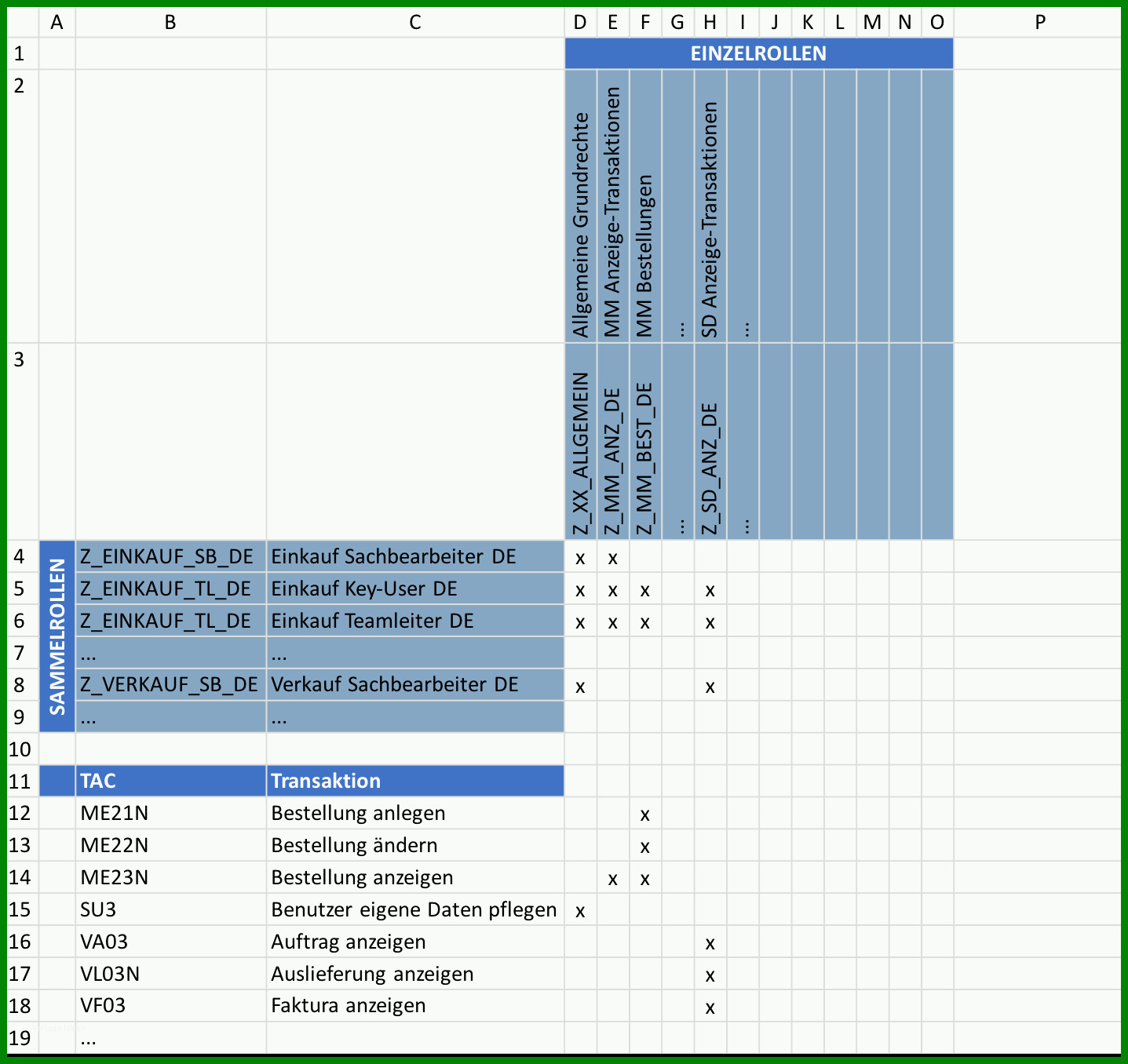This screenshot has height=1064, width=1128.
Task: Click column header D
Action: pos(581,23)
